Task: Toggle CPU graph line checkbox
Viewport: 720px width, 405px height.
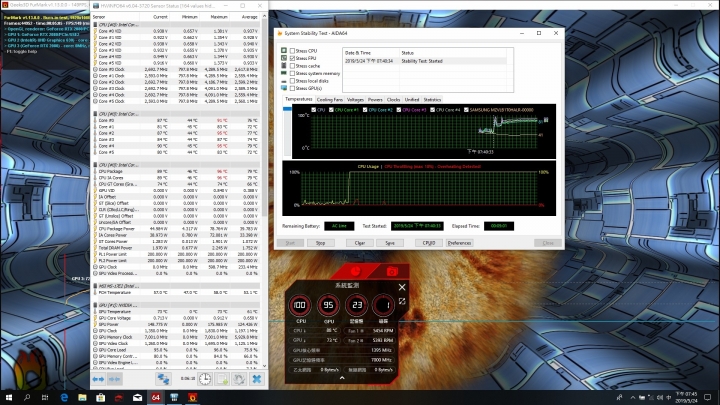Action: click(x=314, y=110)
